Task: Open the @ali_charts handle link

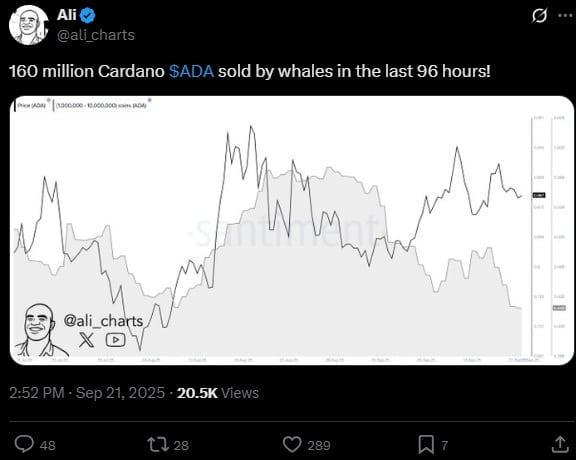Action: coord(96,35)
